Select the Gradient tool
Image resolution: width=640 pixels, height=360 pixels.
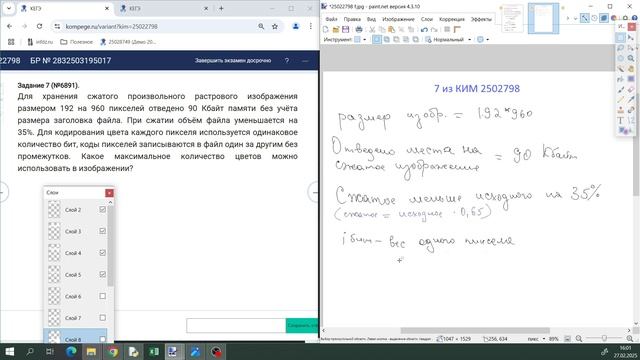click(x=631, y=79)
